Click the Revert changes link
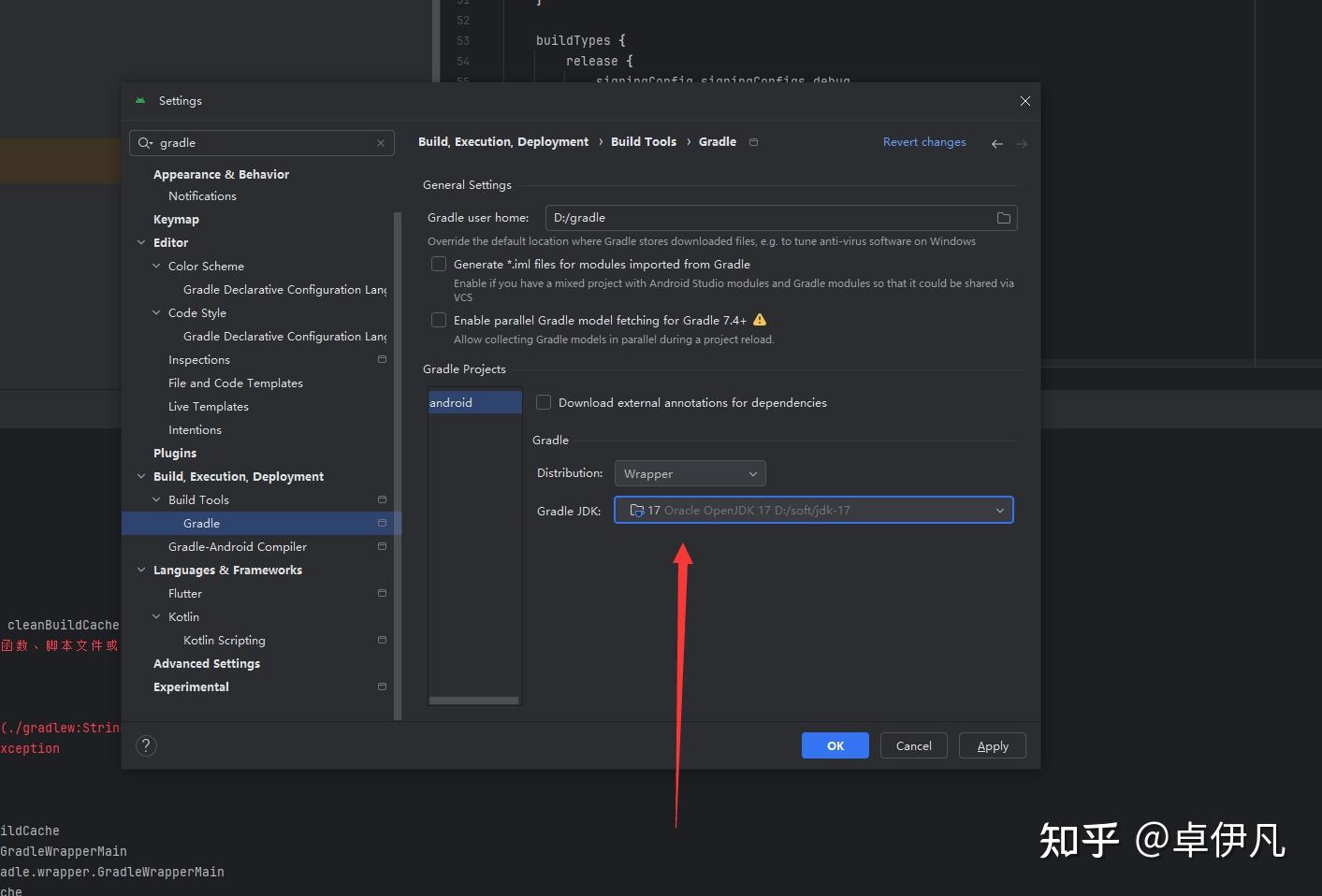Viewport: 1322px width, 896px height. [924, 141]
